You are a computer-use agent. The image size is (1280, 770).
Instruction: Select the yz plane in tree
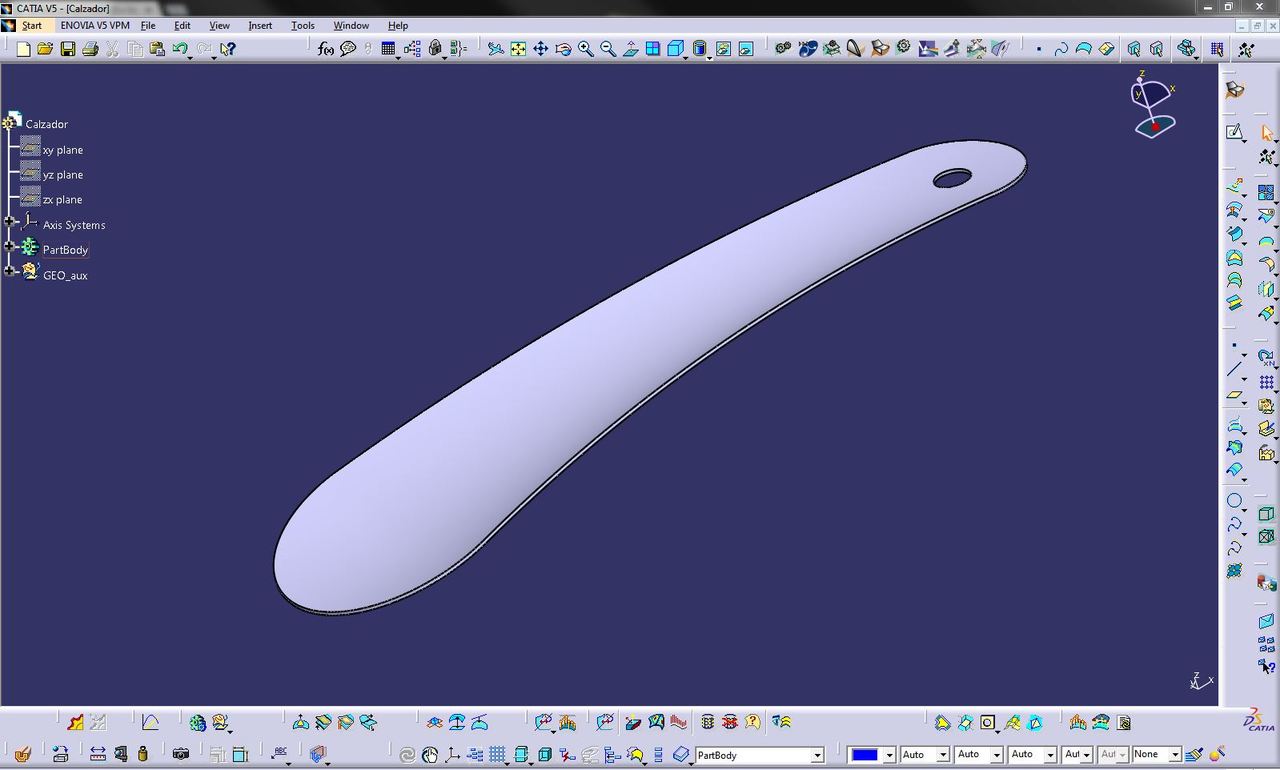pos(62,175)
